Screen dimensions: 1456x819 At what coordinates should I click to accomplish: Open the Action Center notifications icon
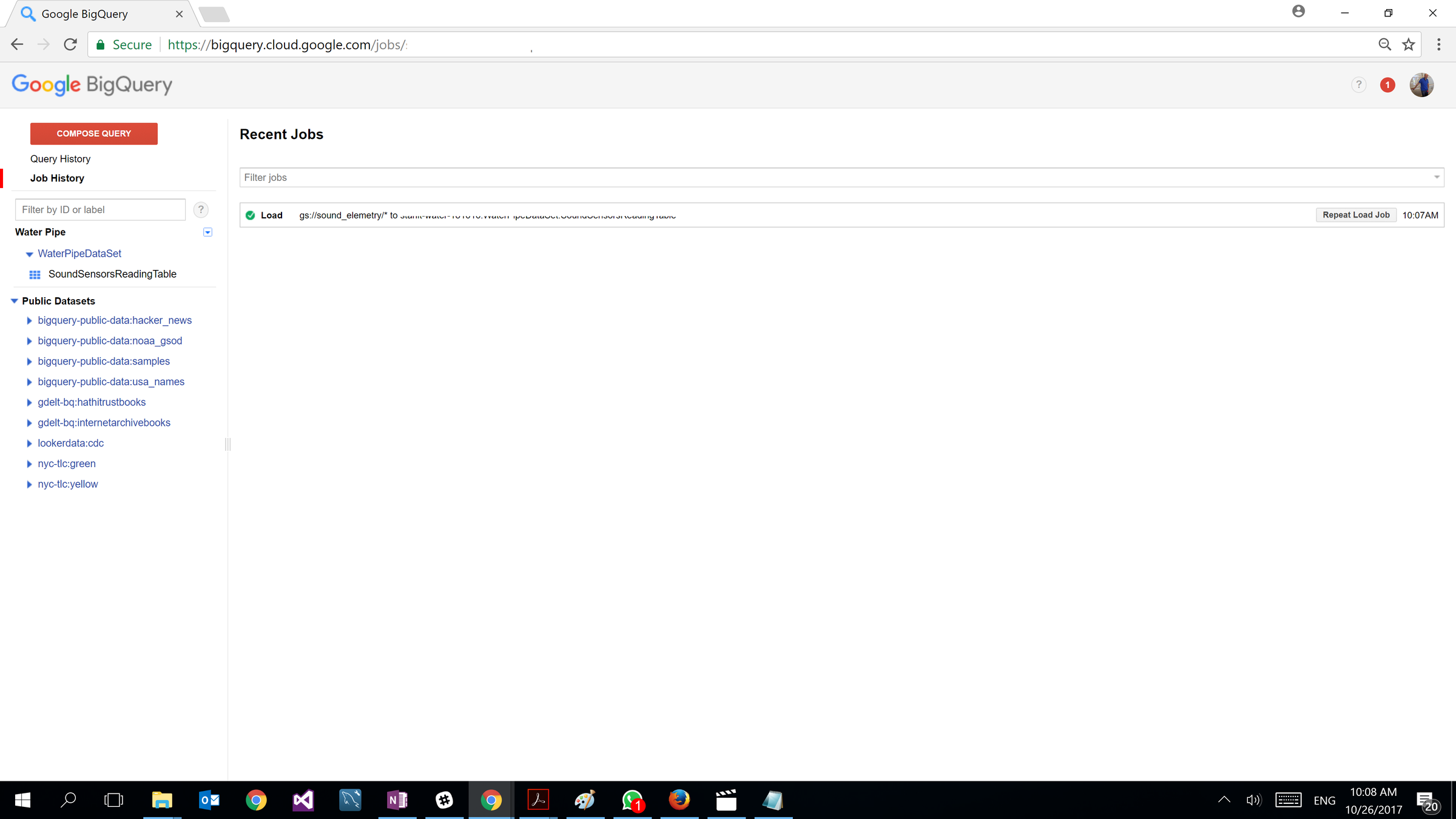coord(1427,801)
